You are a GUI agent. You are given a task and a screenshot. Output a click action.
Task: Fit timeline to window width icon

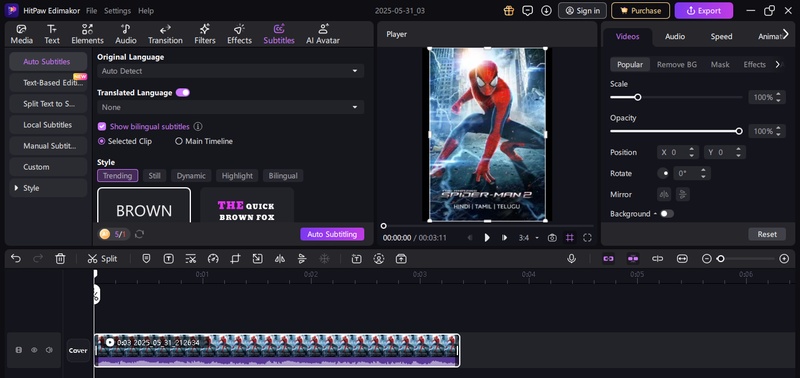(682, 259)
